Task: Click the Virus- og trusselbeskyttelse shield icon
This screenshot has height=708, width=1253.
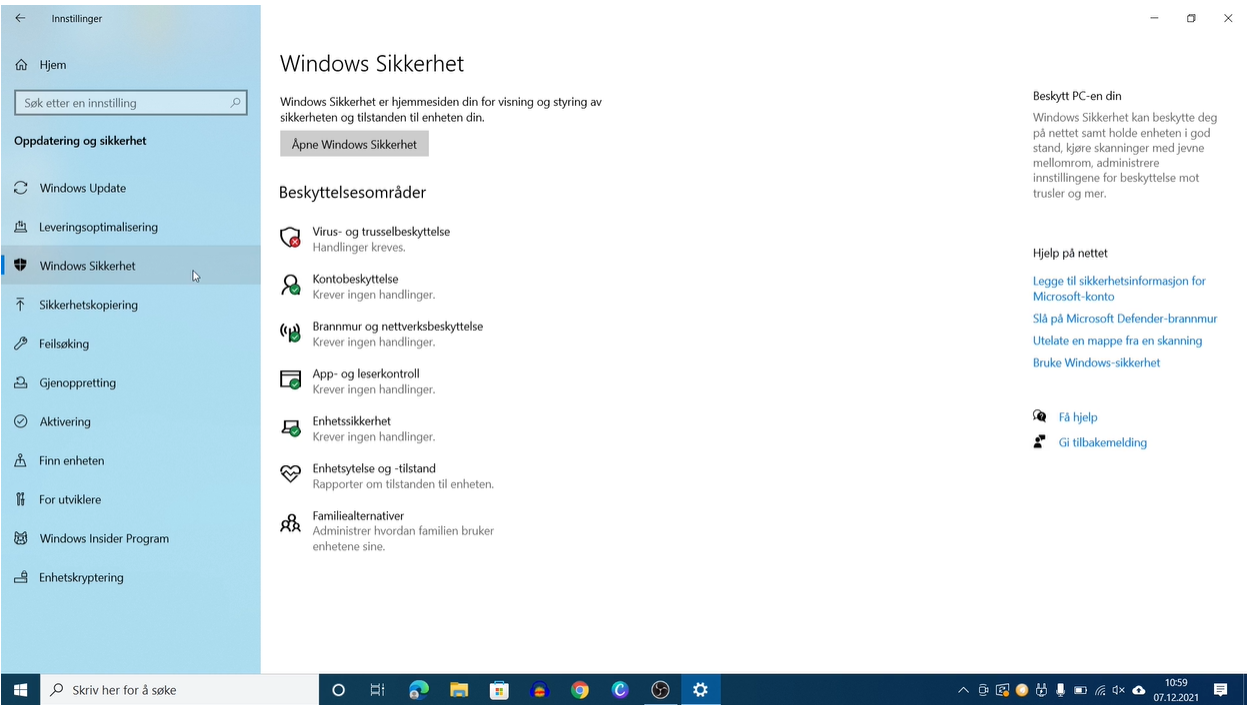Action: (290, 238)
